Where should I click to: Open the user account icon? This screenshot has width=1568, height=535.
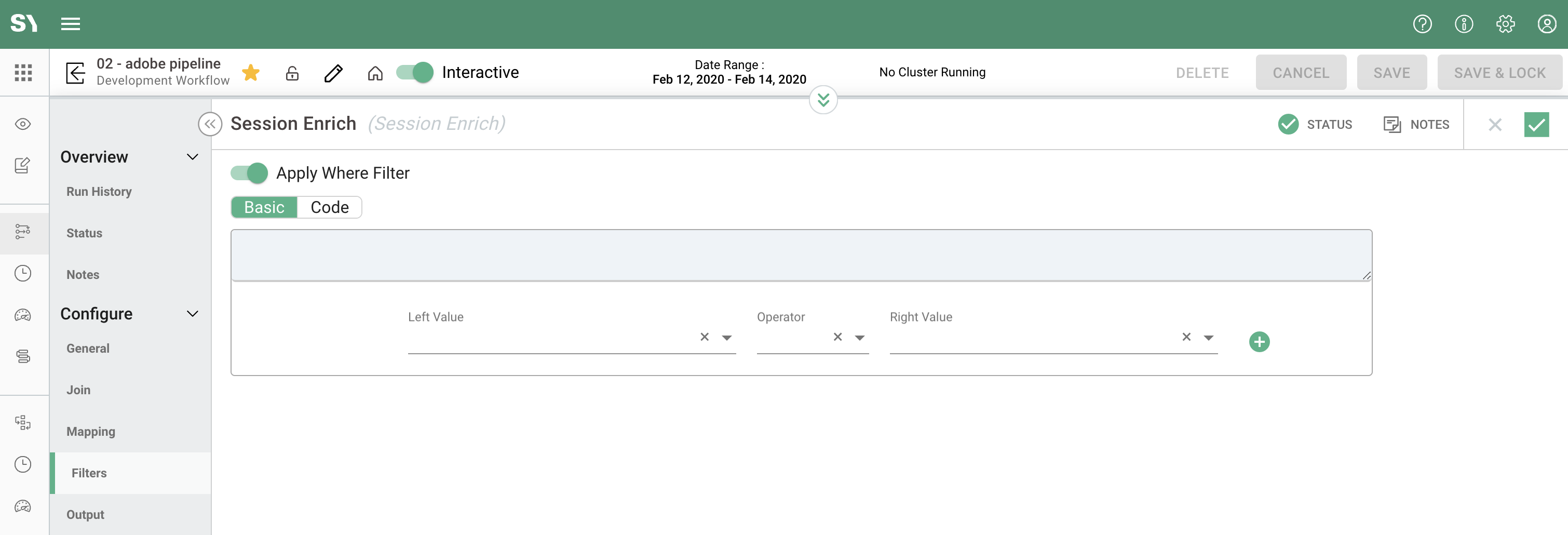point(1547,24)
